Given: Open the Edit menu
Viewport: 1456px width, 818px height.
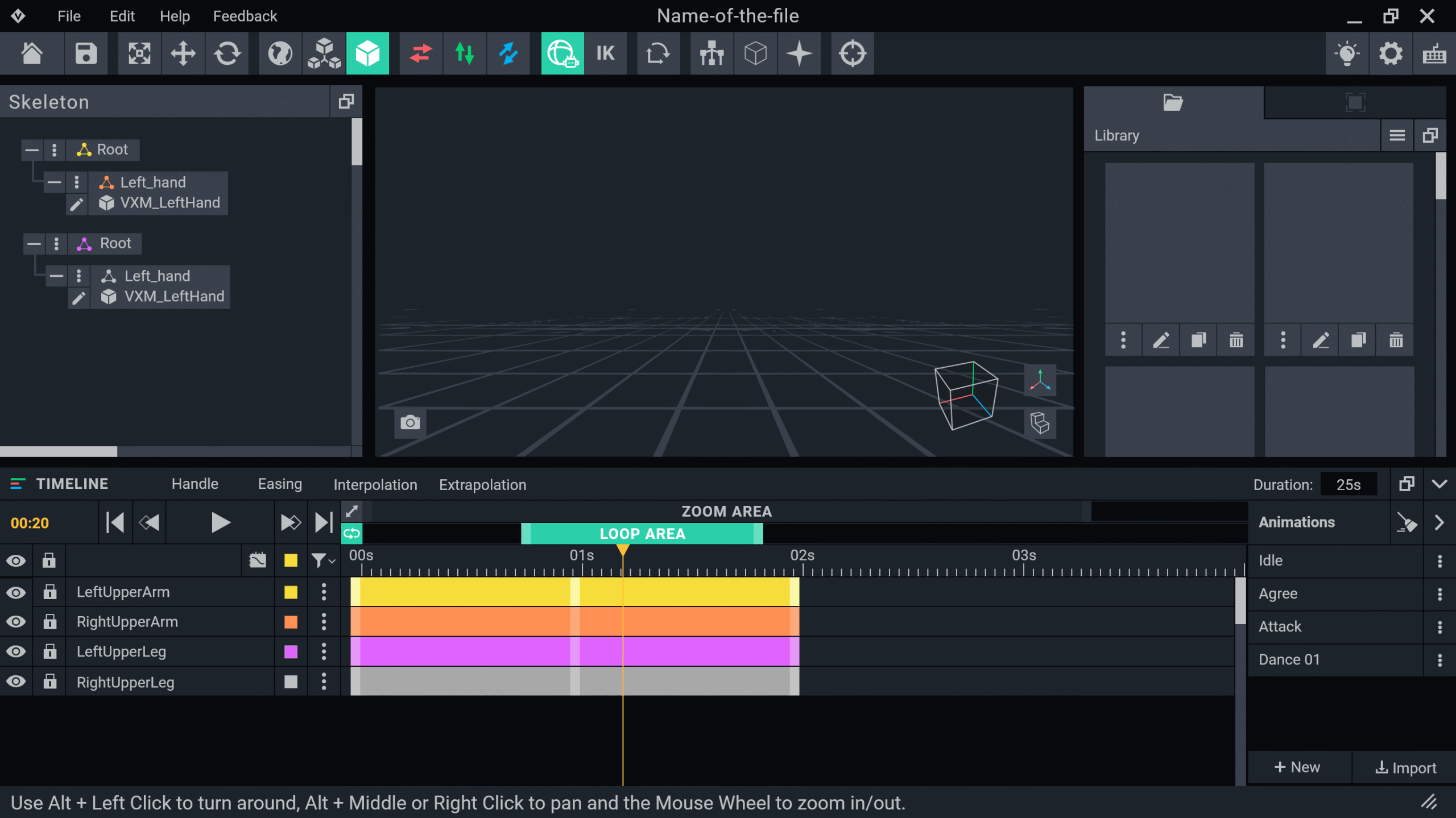Looking at the screenshot, I should [121, 15].
